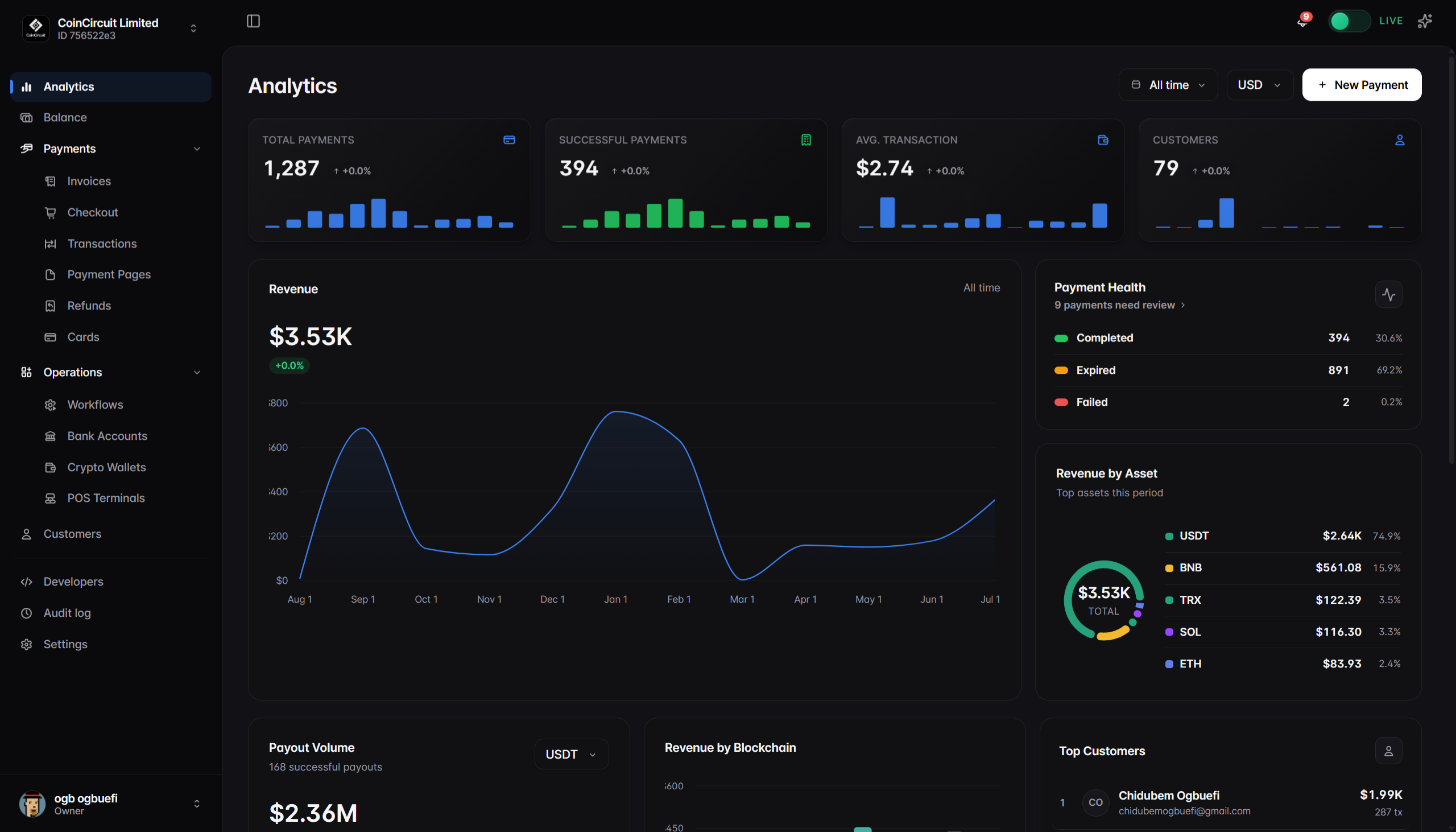
Task: Open Settings from the sidebar
Action: coord(111,645)
